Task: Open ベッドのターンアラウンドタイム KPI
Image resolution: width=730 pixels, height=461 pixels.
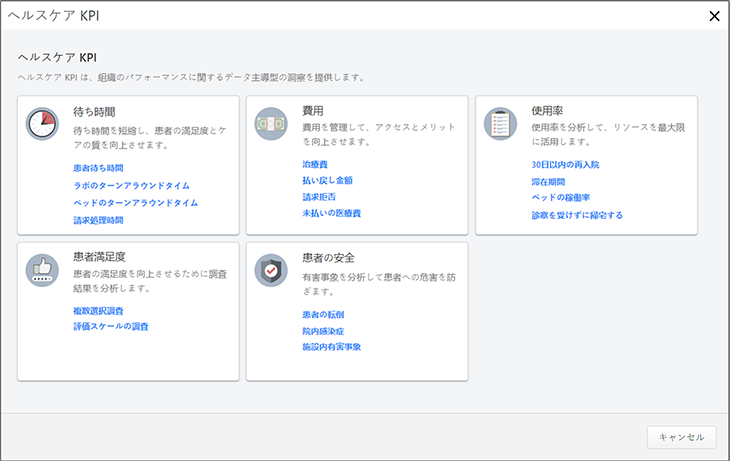Action: tap(136, 202)
